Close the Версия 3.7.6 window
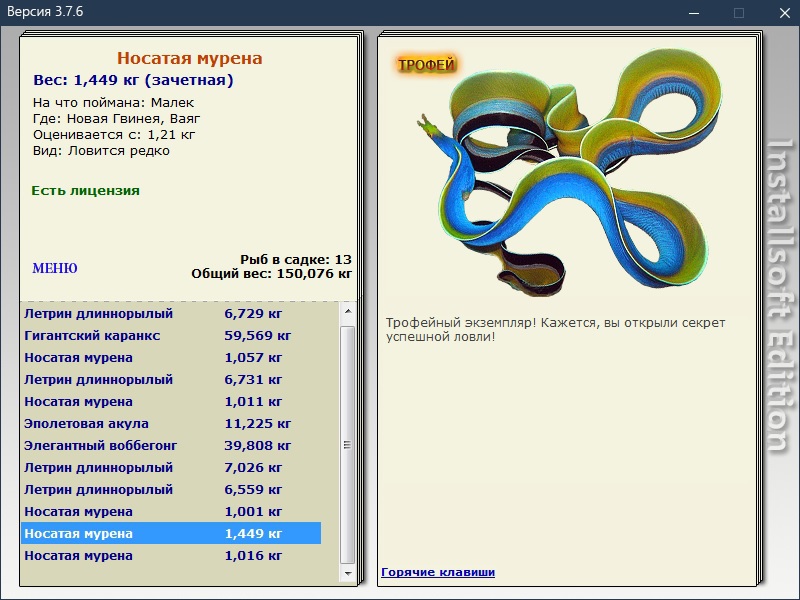 (x=785, y=13)
